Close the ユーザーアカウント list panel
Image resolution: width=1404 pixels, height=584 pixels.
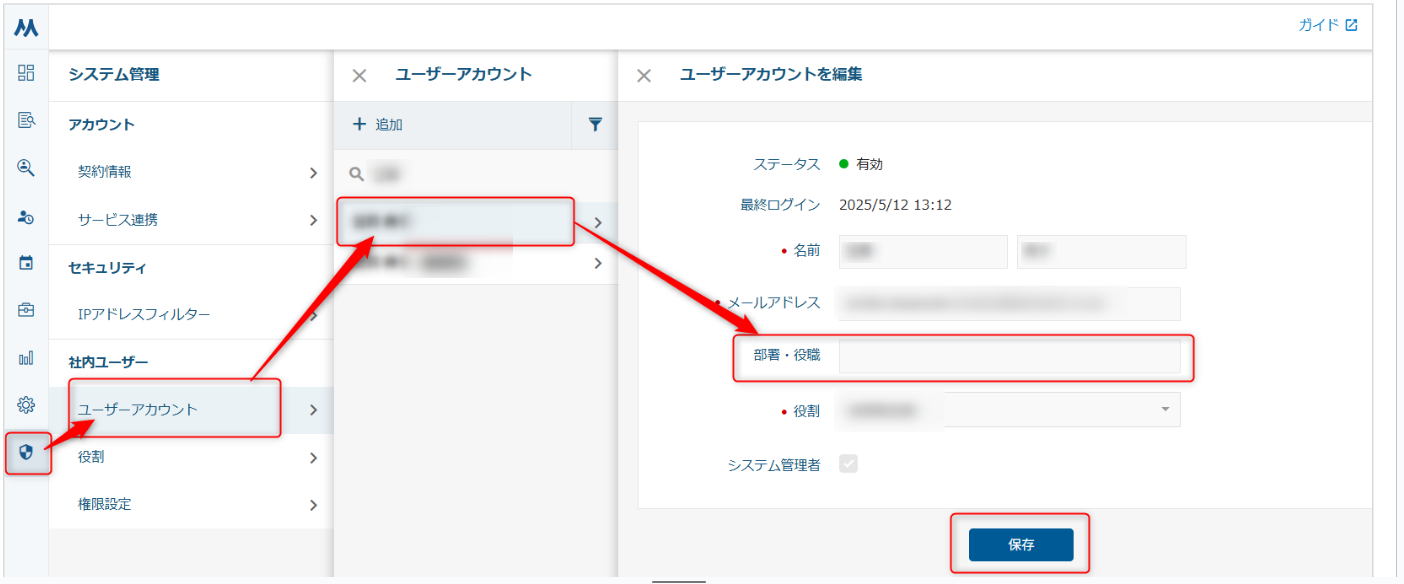(360, 75)
